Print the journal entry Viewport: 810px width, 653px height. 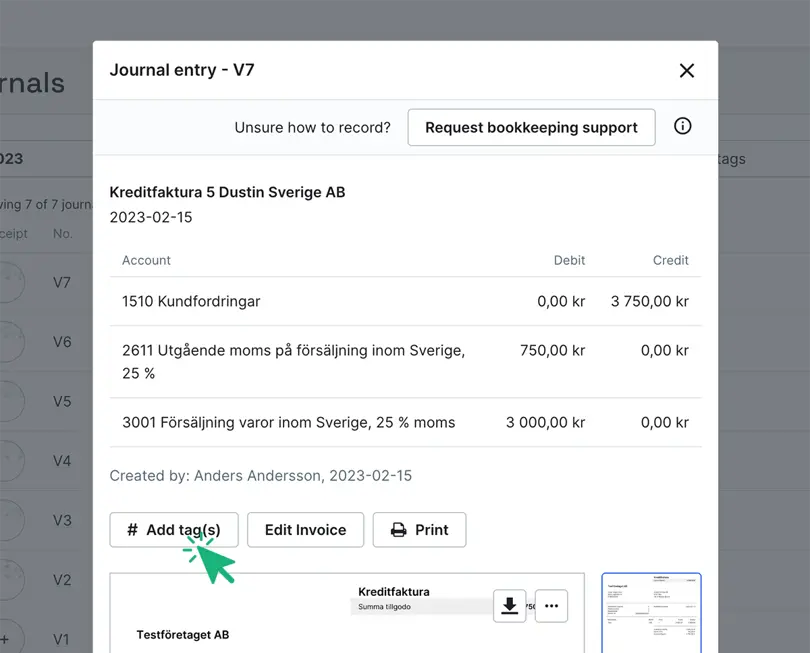point(419,530)
